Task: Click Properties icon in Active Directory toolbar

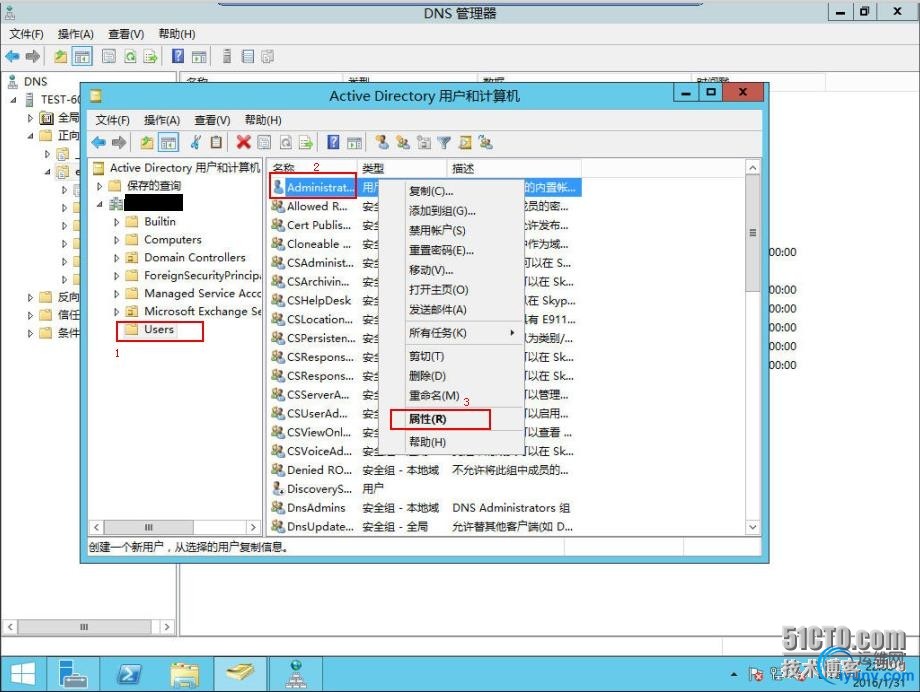Action: tap(264, 143)
